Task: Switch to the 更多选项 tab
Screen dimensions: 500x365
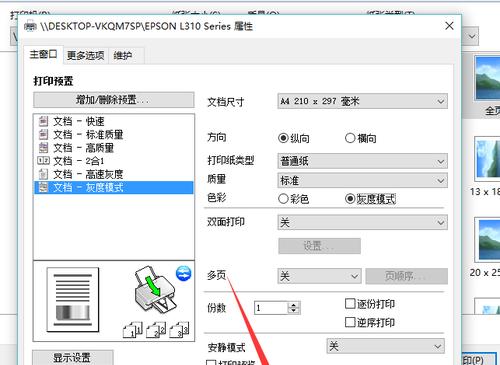Action: click(85, 55)
